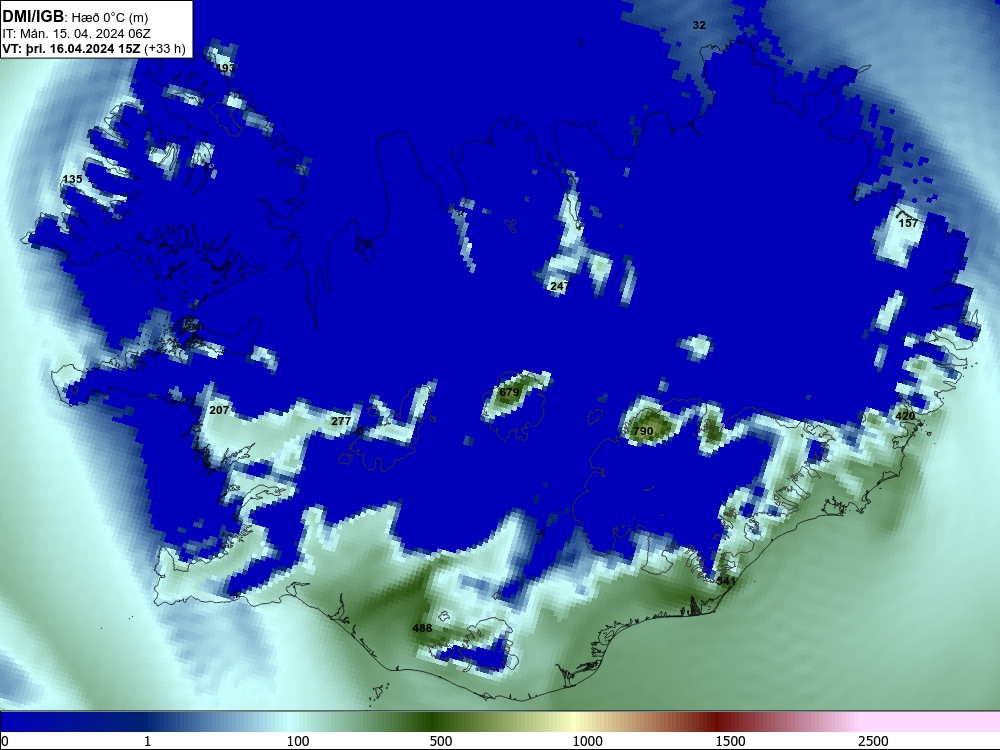Click the 1500 mark on the color scale
Screen dimensions: 1000x750
click(730, 741)
